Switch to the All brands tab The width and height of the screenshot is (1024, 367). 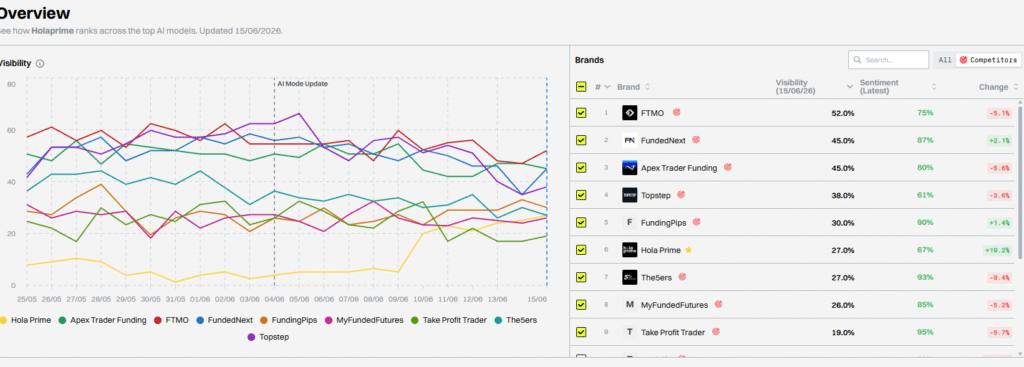(945, 60)
